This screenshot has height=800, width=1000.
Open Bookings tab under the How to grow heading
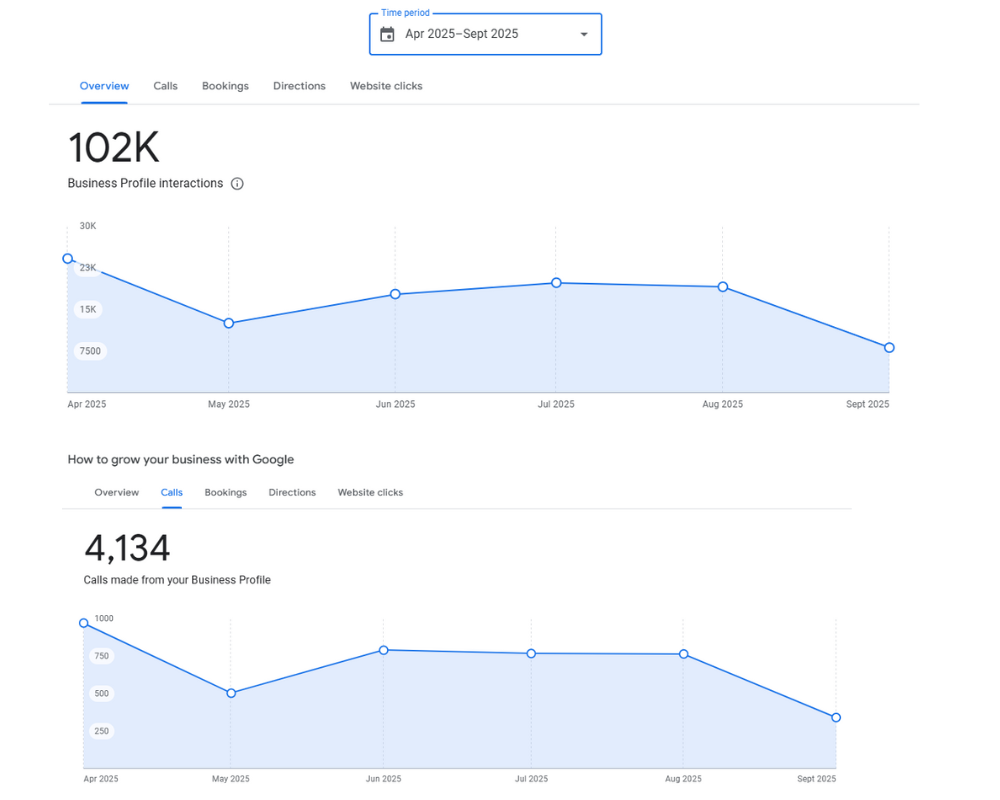tap(226, 493)
